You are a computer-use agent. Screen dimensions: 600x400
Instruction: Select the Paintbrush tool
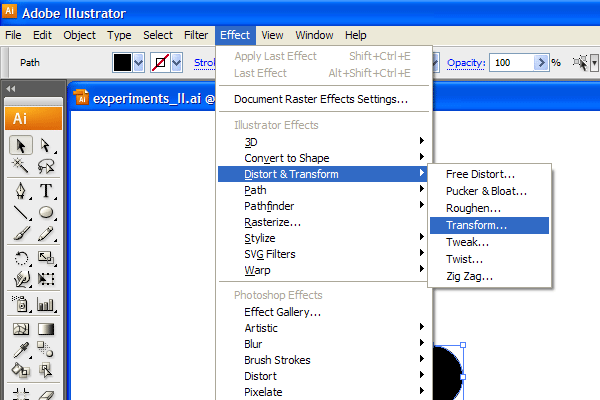tap(21, 233)
